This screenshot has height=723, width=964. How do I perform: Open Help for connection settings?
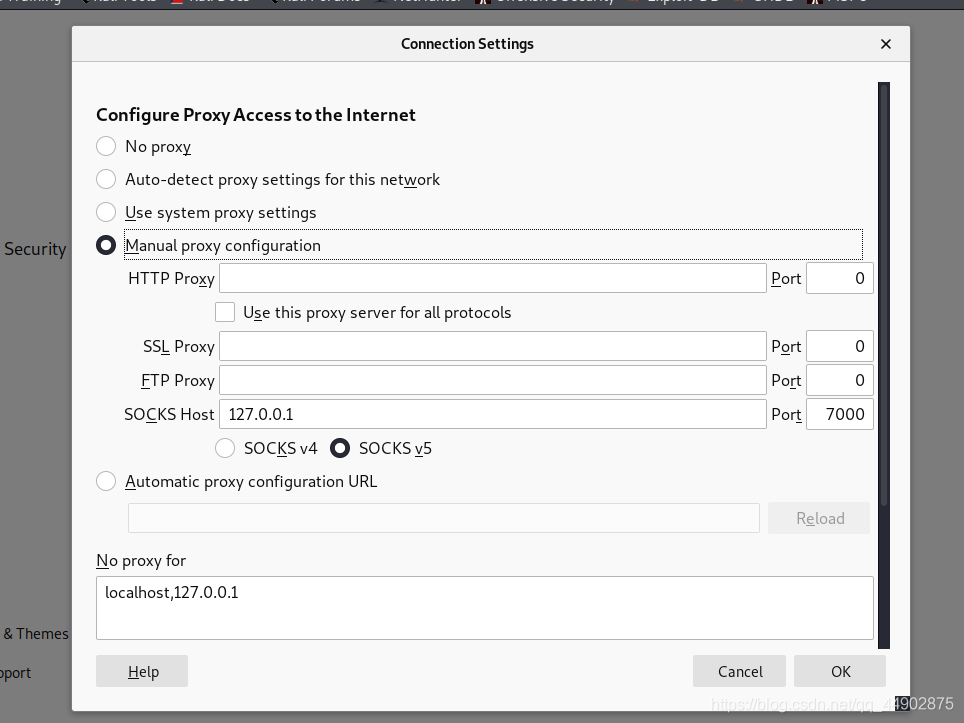click(x=142, y=672)
